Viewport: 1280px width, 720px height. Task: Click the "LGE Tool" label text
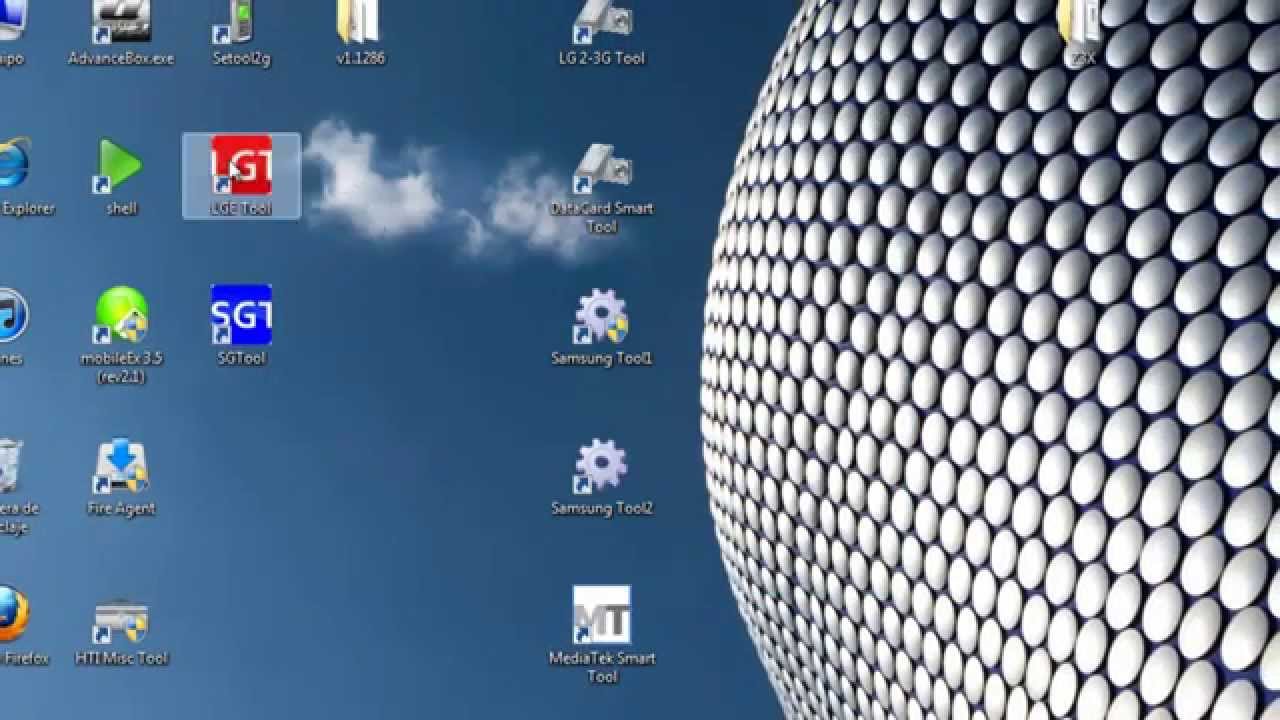[241, 208]
